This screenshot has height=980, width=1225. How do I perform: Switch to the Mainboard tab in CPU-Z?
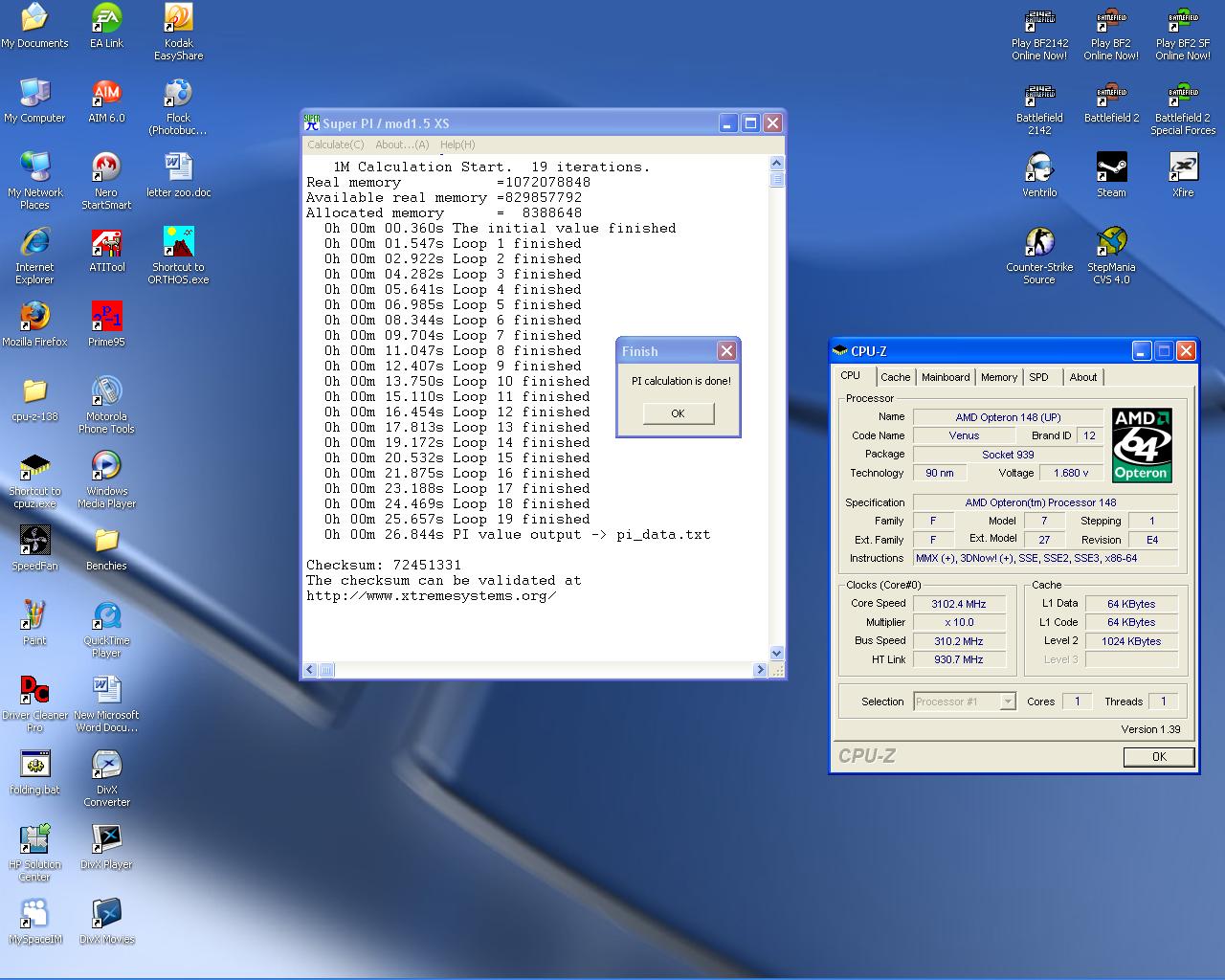946,377
